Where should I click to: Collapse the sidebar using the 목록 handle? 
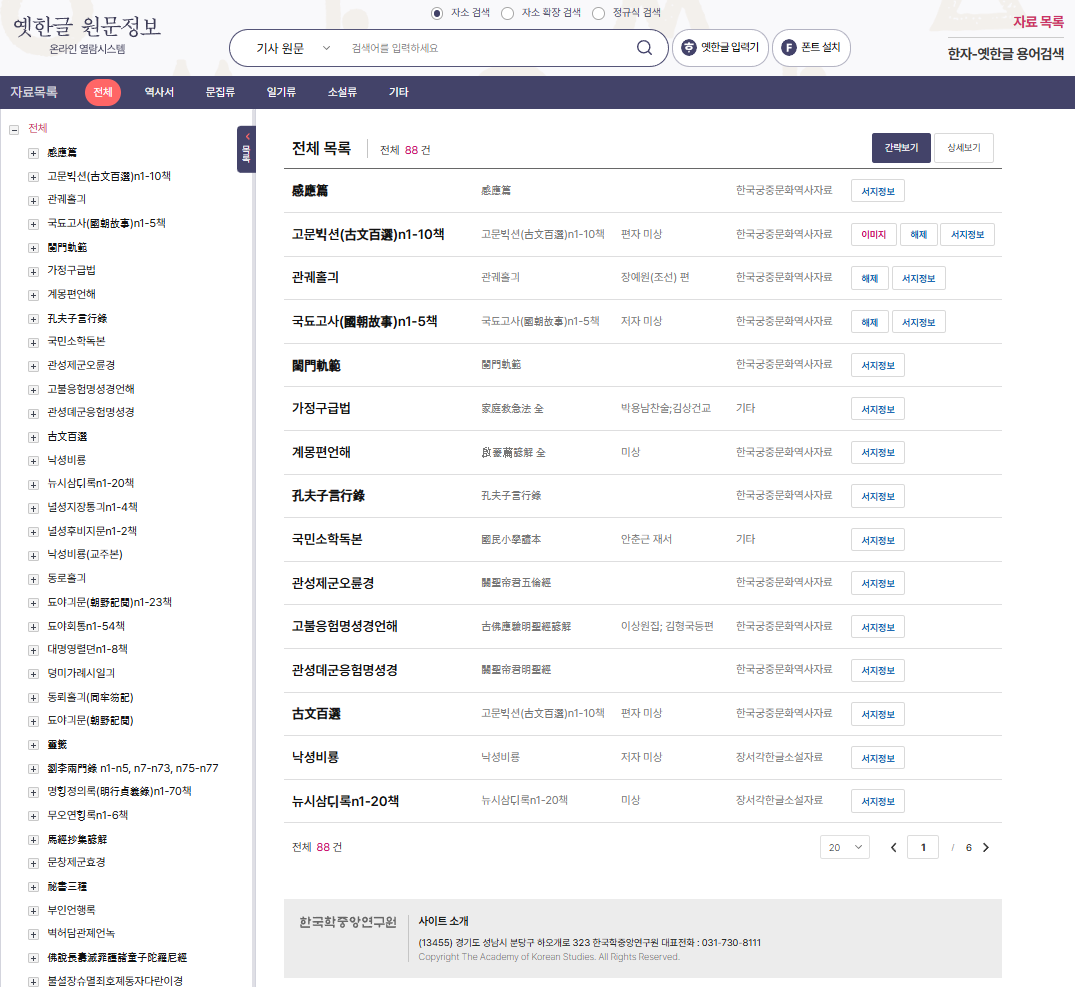pyautogui.click(x=246, y=149)
